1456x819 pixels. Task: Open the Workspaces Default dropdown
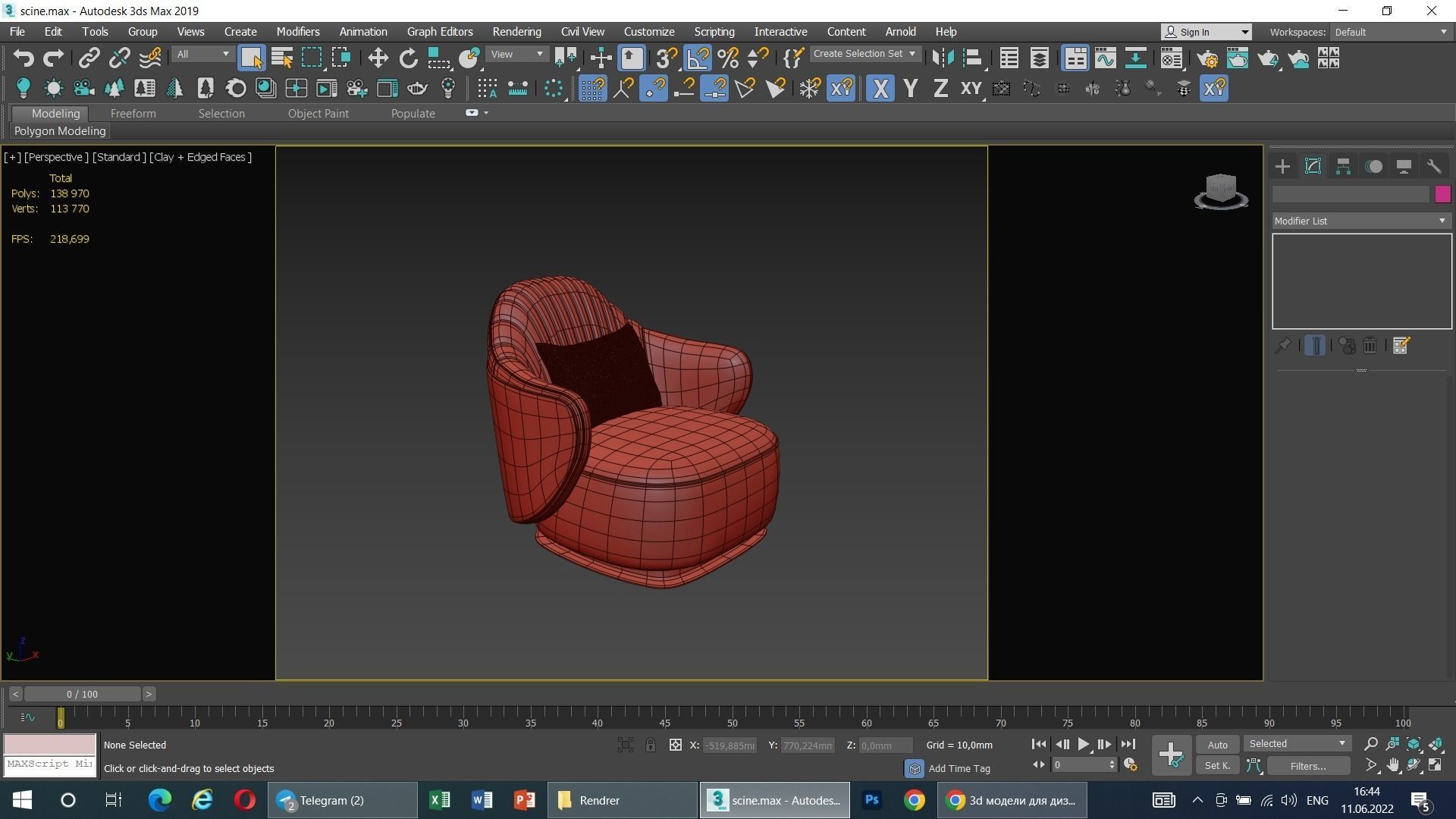click(x=1391, y=32)
